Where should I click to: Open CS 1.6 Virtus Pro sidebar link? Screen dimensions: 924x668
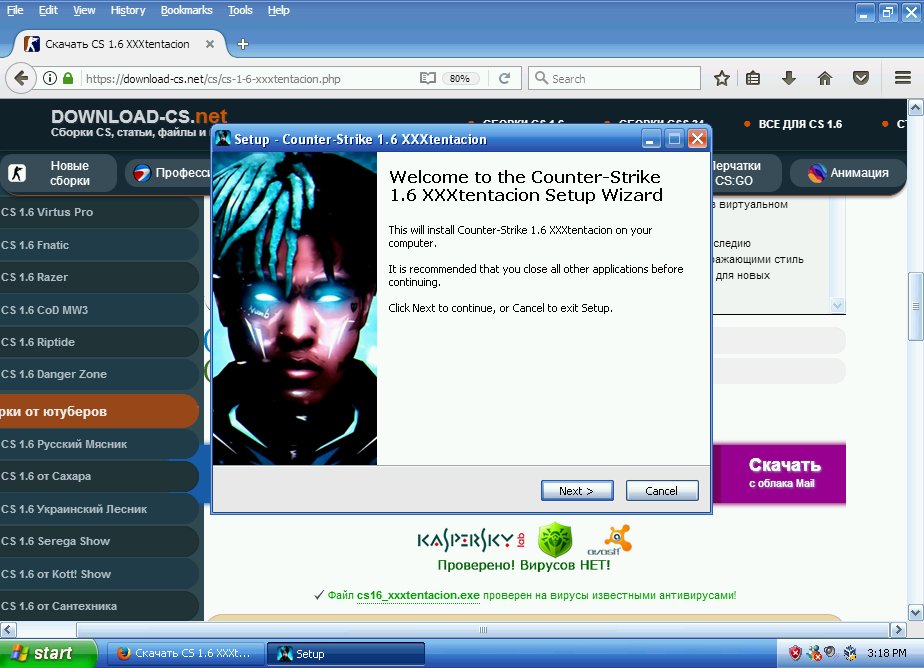point(99,212)
